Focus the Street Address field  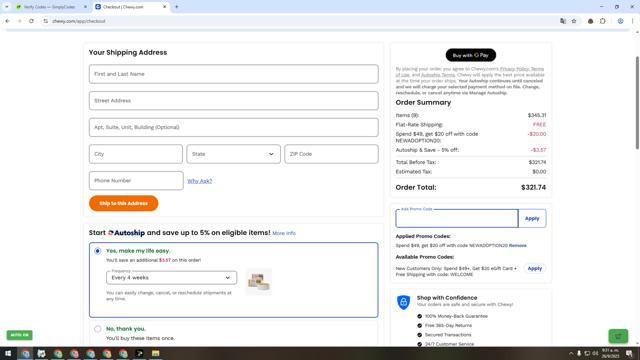[x=233, y=100]
